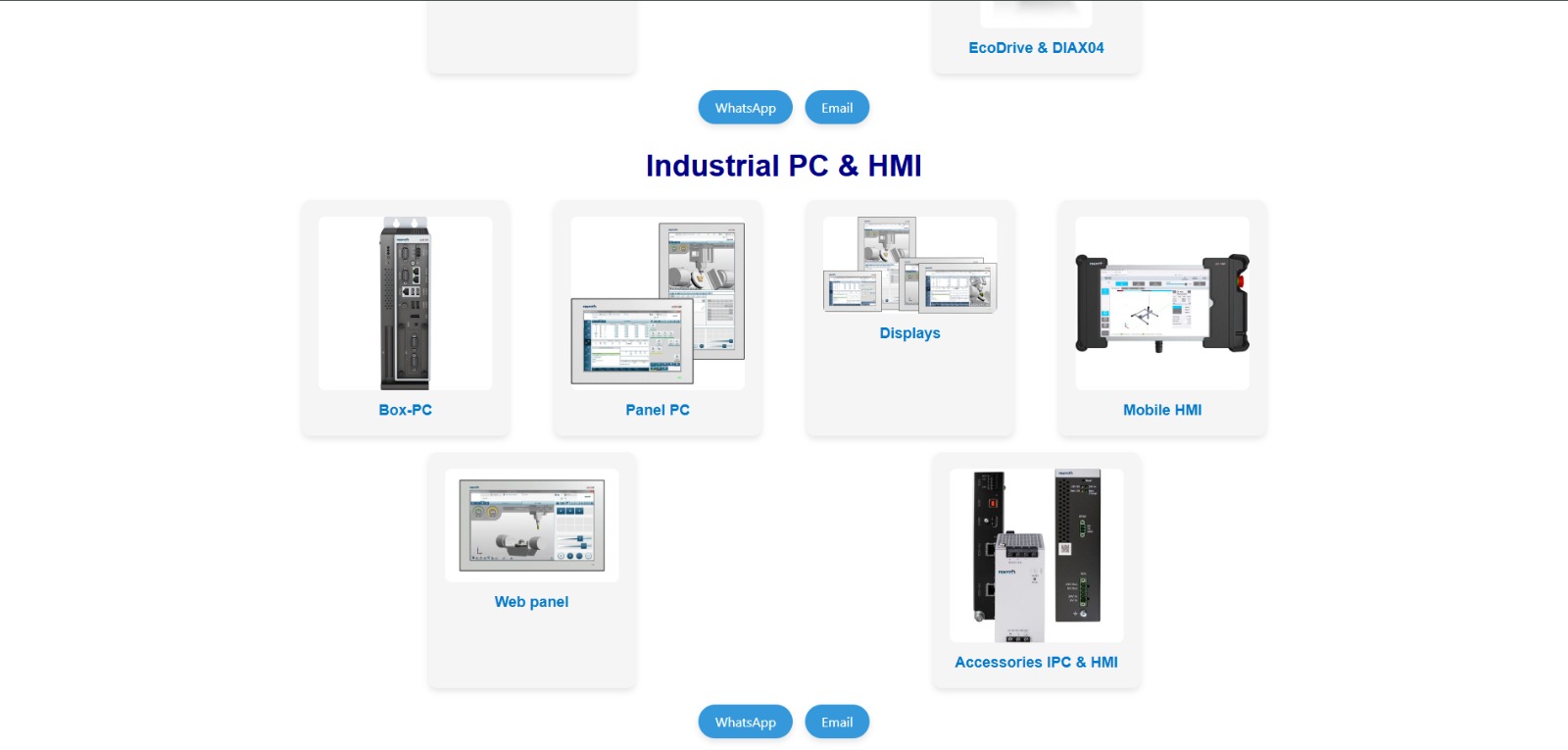View the Displays product picture
Screen dimensions: 1568x750
coord(909,265)
